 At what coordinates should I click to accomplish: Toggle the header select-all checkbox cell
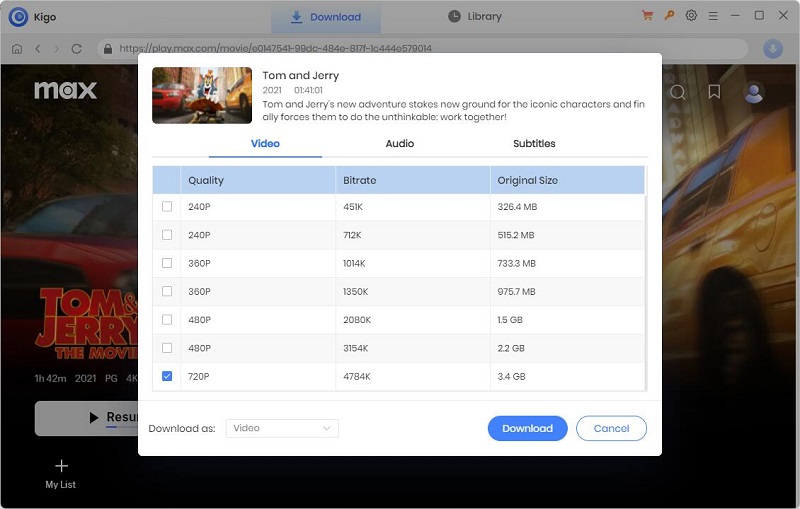pyautogui.click(x=167, y=180)
